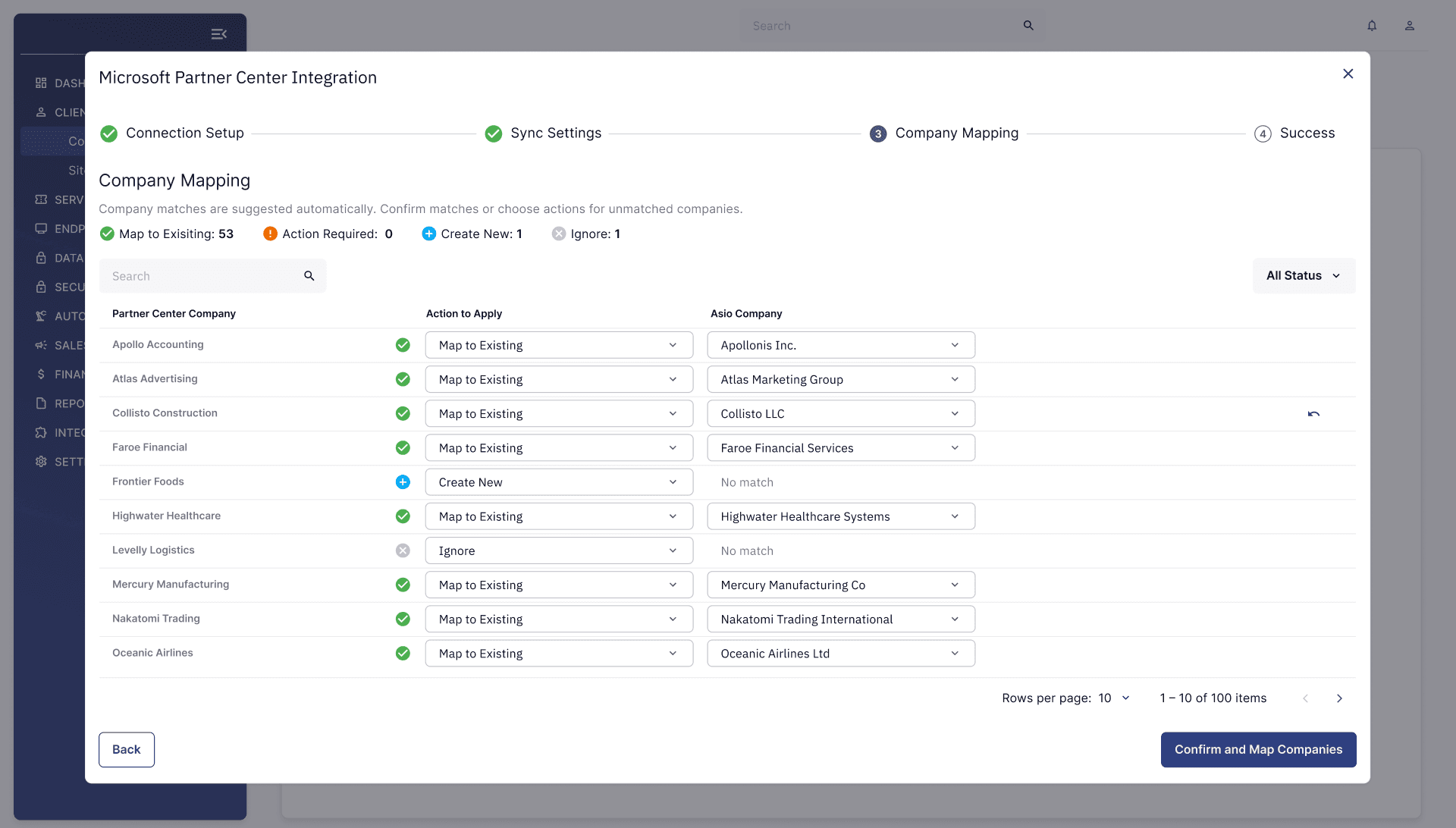Go to the previous page of companies
This screenshot has width=1456, height=828.
1305,698
